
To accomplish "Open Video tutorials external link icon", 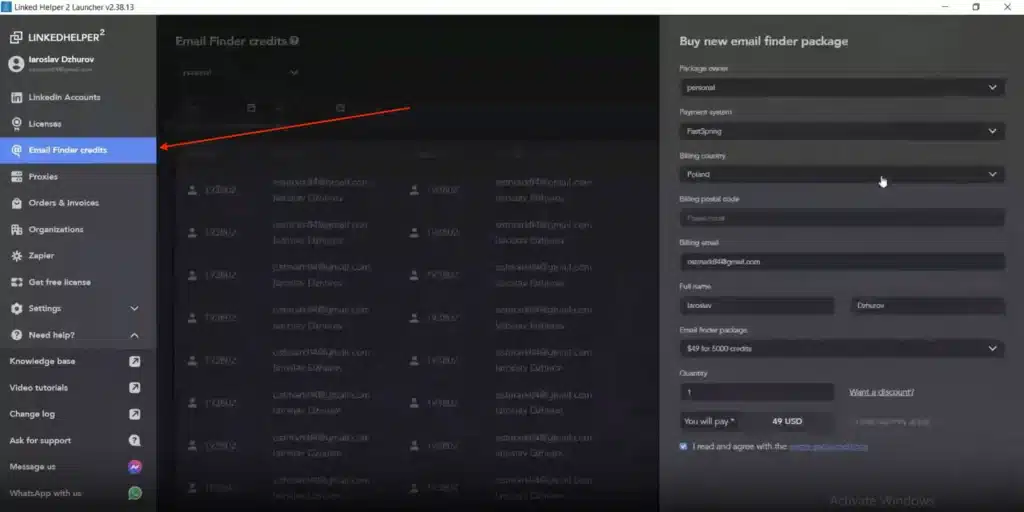I will click(135, 387).
